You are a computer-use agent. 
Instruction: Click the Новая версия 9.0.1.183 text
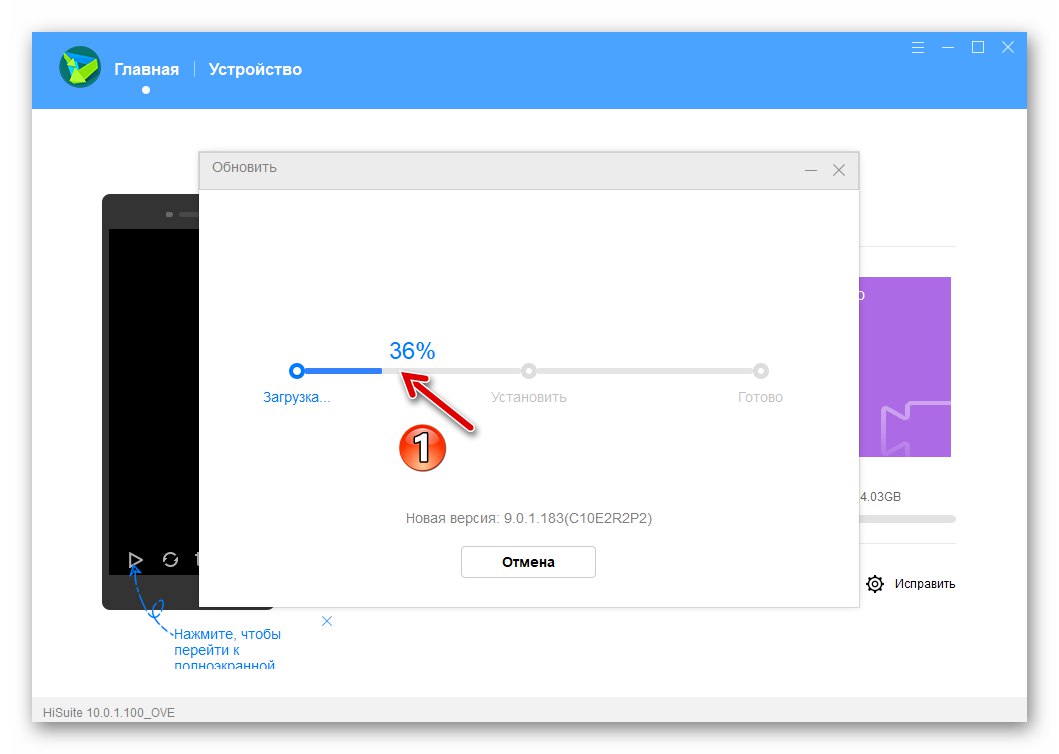[529, 518]
